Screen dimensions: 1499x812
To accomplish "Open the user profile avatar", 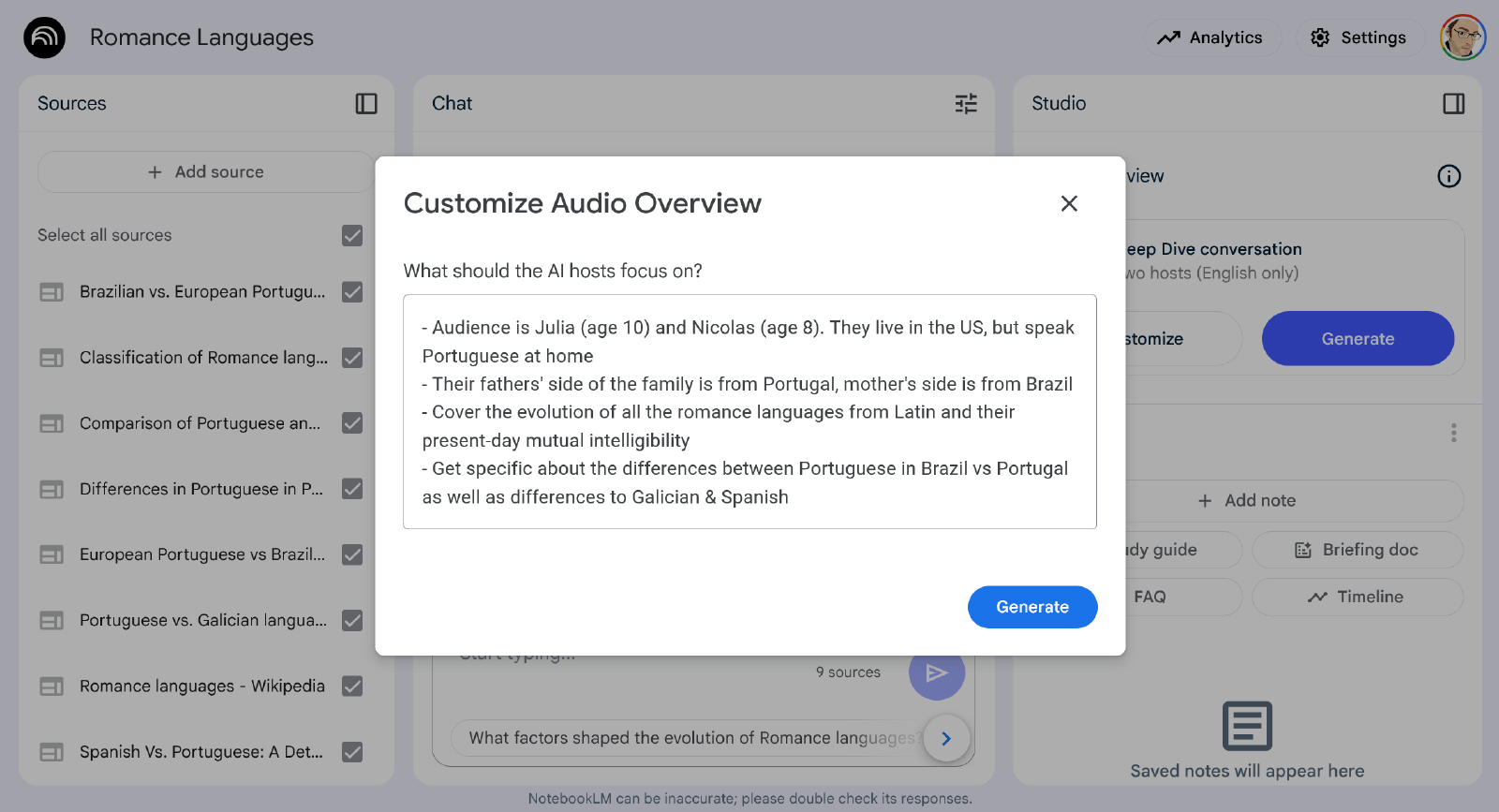I will point(1462,37).
